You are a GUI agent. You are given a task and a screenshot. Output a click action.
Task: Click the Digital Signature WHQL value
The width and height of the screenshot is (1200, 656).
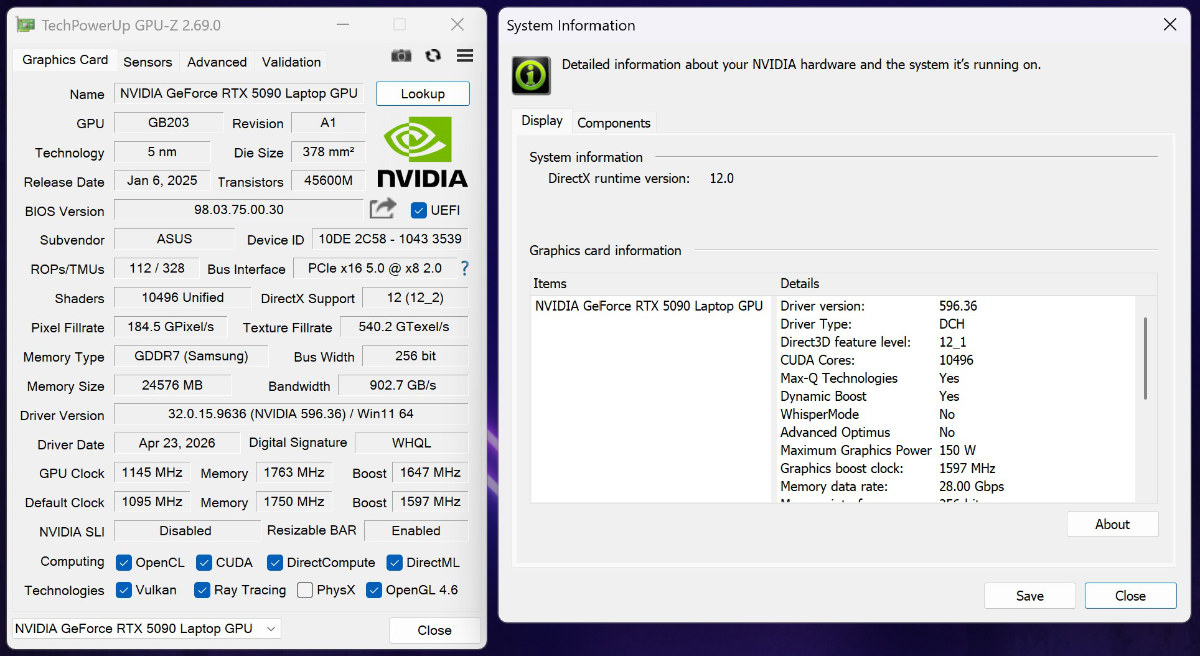(x=412, y=442)
